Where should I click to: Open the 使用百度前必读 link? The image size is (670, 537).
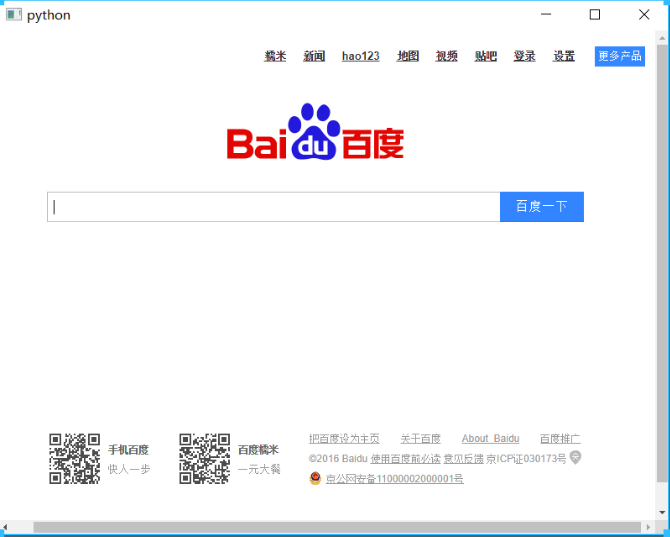pos(406,459)
